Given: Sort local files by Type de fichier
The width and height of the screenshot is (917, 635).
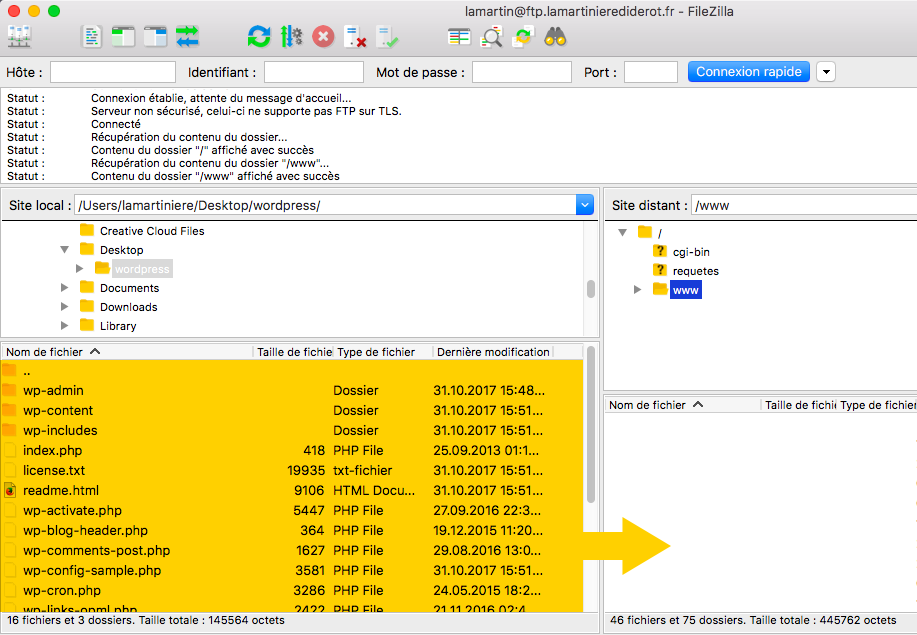Looking at the screenshot, I should 376,352.
